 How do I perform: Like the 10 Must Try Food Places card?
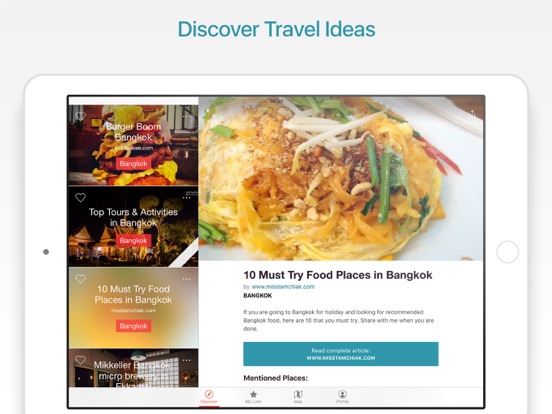(x=81, y=279)
